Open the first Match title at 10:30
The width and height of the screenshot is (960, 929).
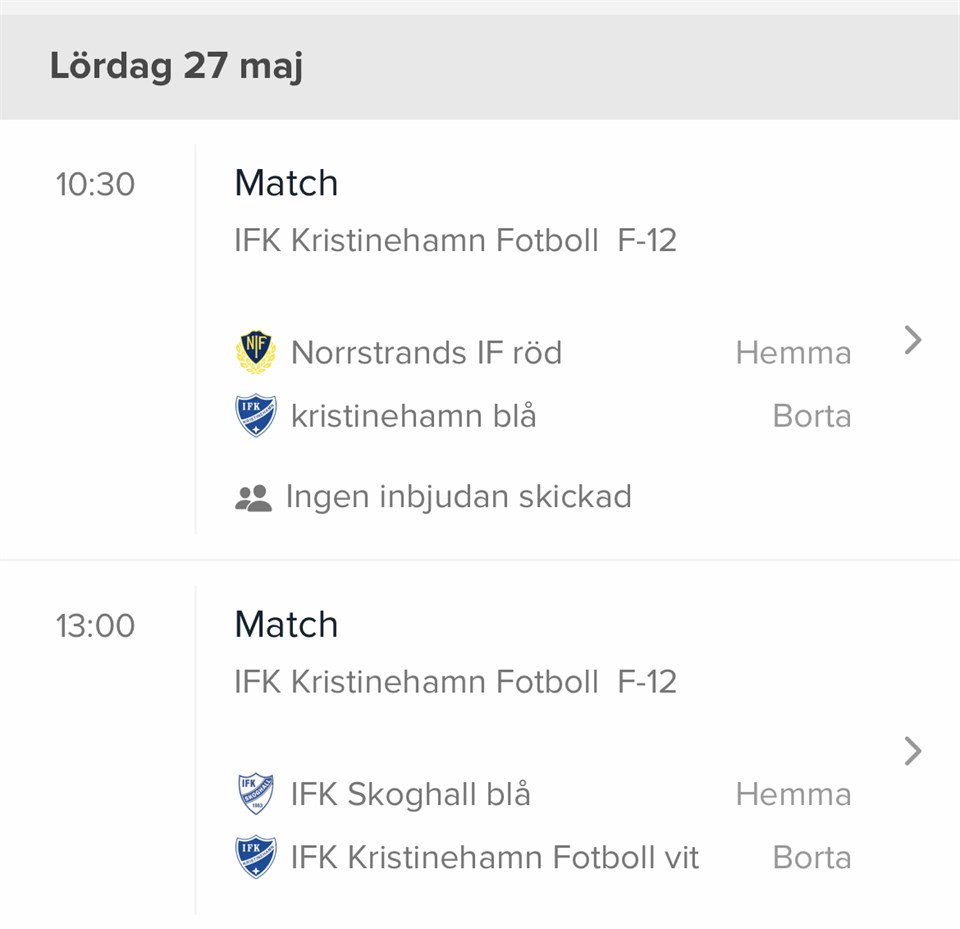pos(286,183)
